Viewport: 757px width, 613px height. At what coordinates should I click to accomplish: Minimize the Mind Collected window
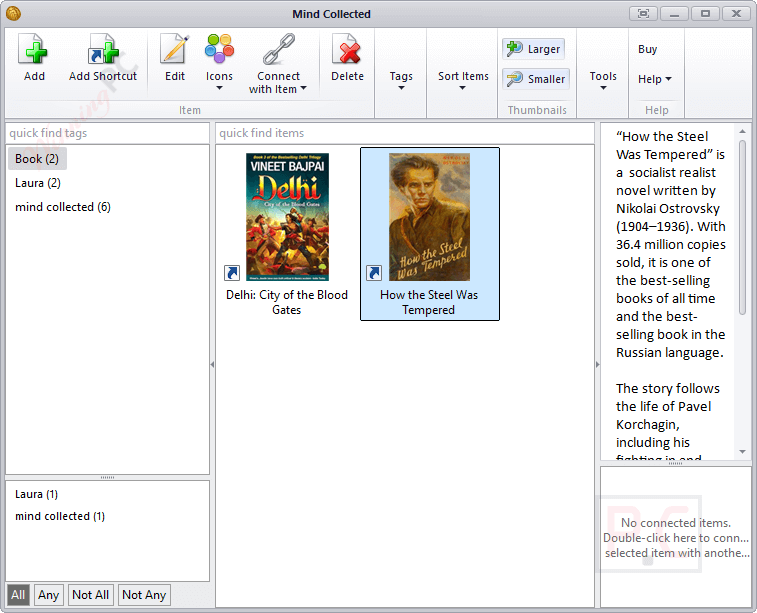(x=674, y=14)
